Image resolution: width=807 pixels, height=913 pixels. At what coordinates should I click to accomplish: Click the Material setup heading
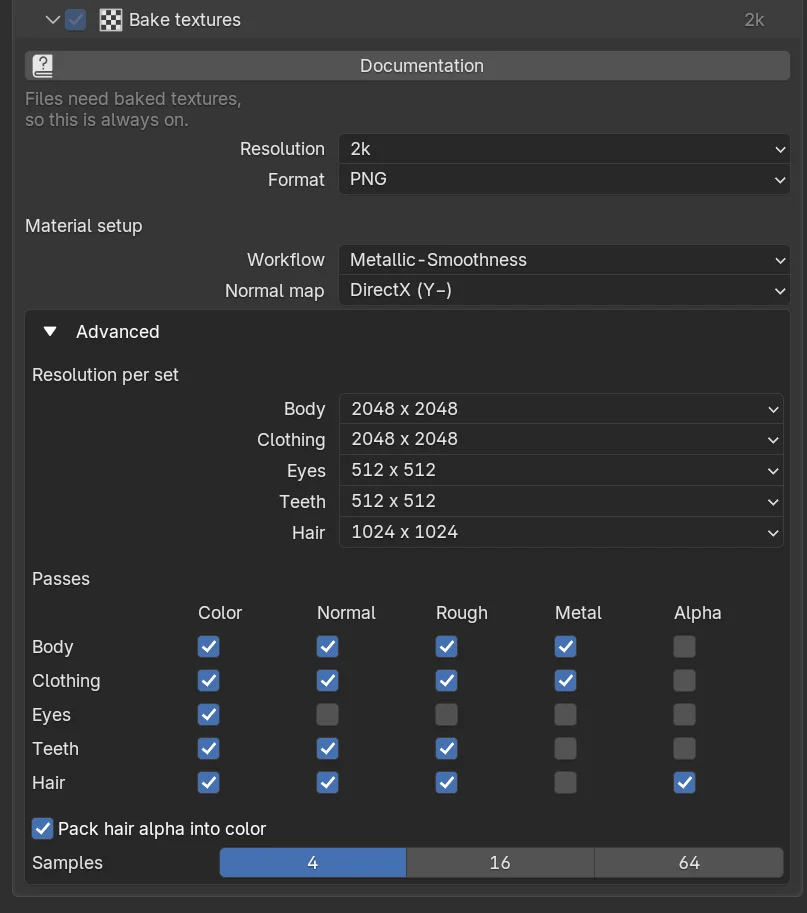tap(84, 226)
